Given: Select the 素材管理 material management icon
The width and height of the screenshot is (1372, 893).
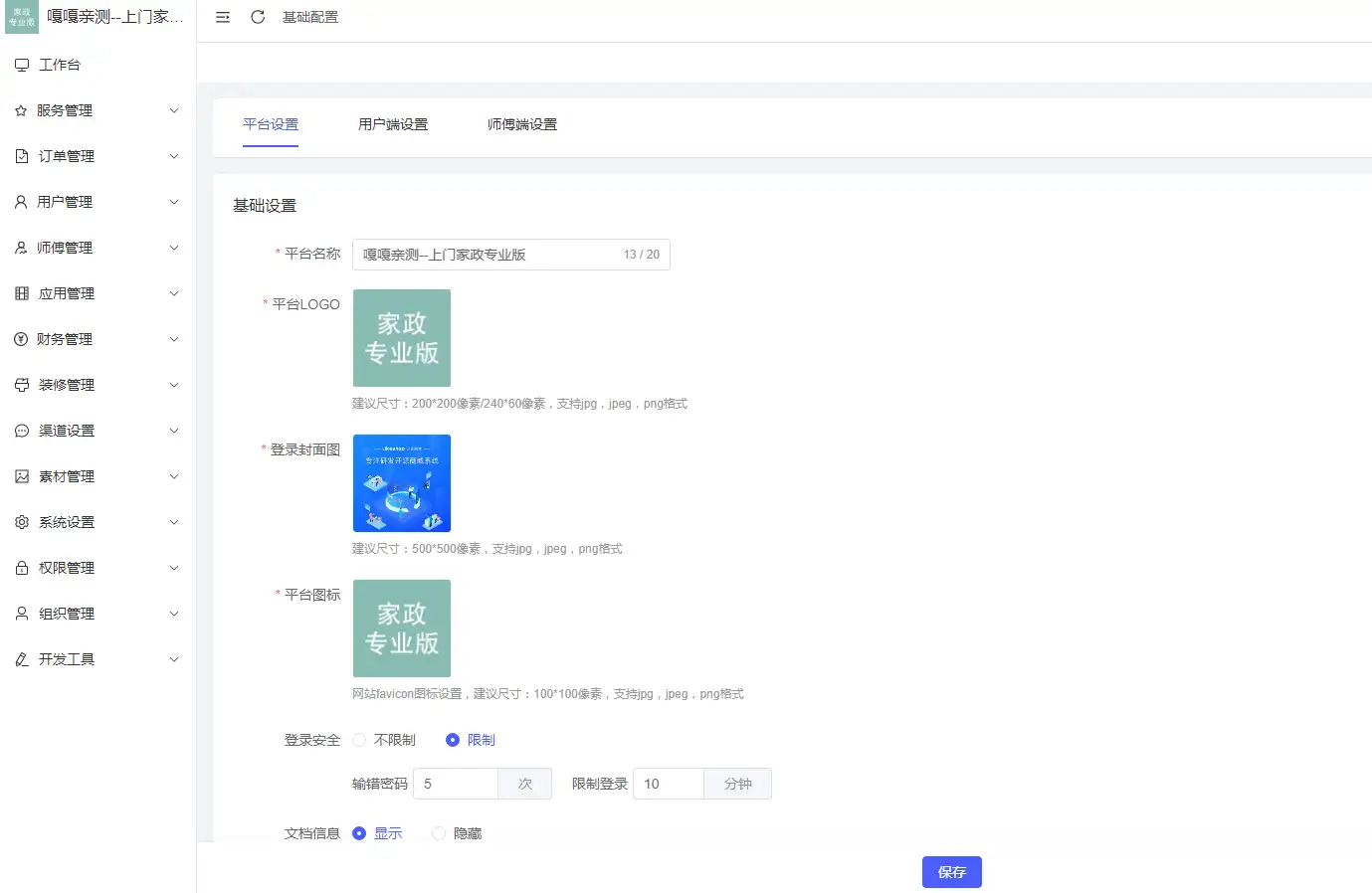Looking at the screenshot, I should pos(22,475).
